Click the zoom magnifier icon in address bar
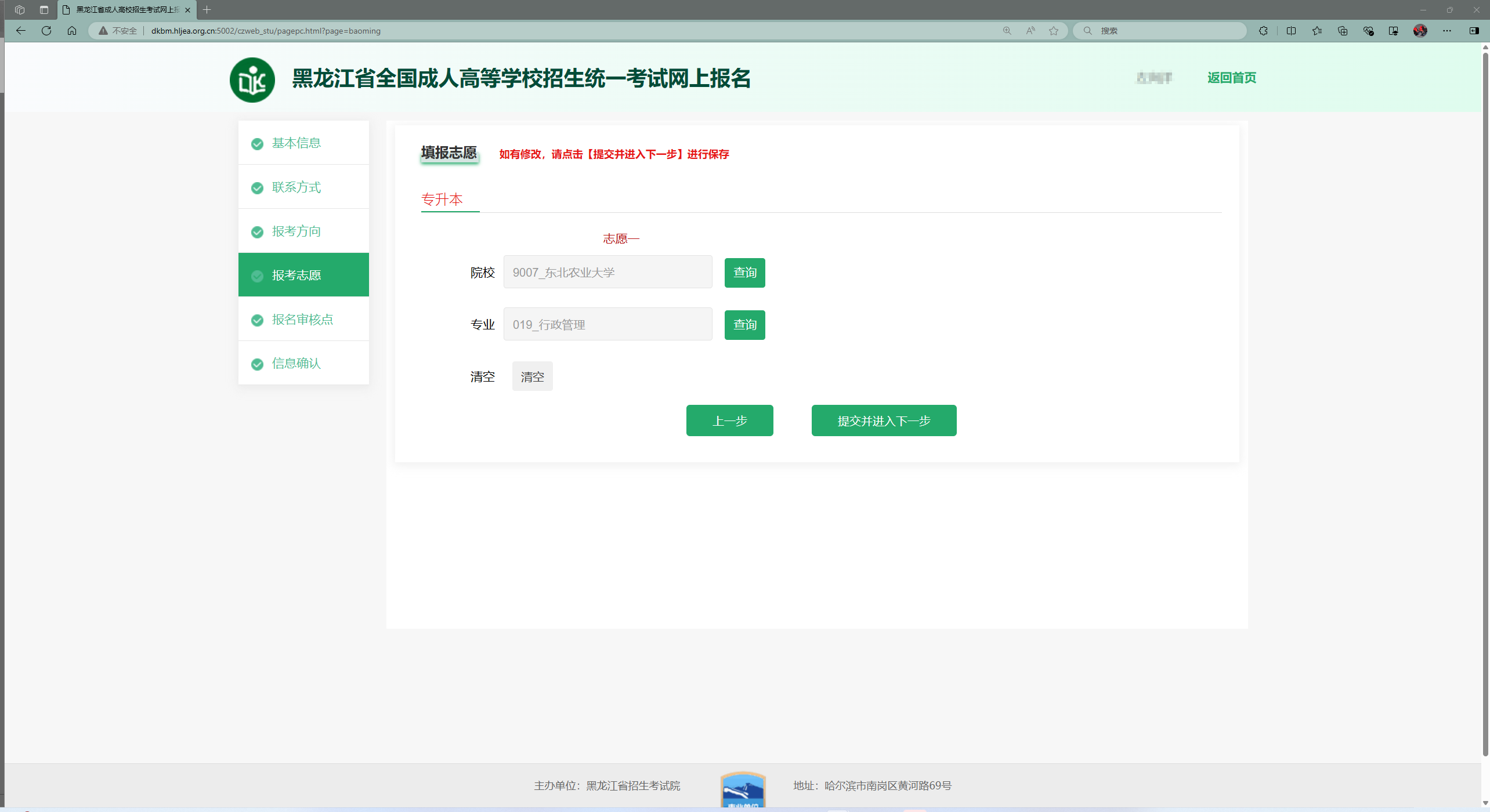Screen dimensions: 1490x812 (1007, 31)
